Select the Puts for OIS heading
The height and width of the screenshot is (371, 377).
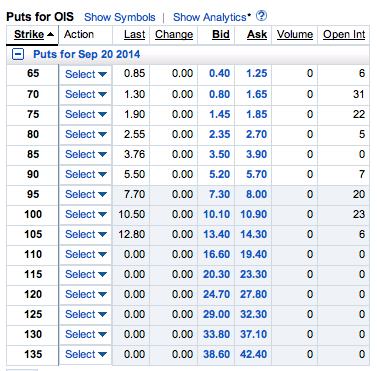40,17
